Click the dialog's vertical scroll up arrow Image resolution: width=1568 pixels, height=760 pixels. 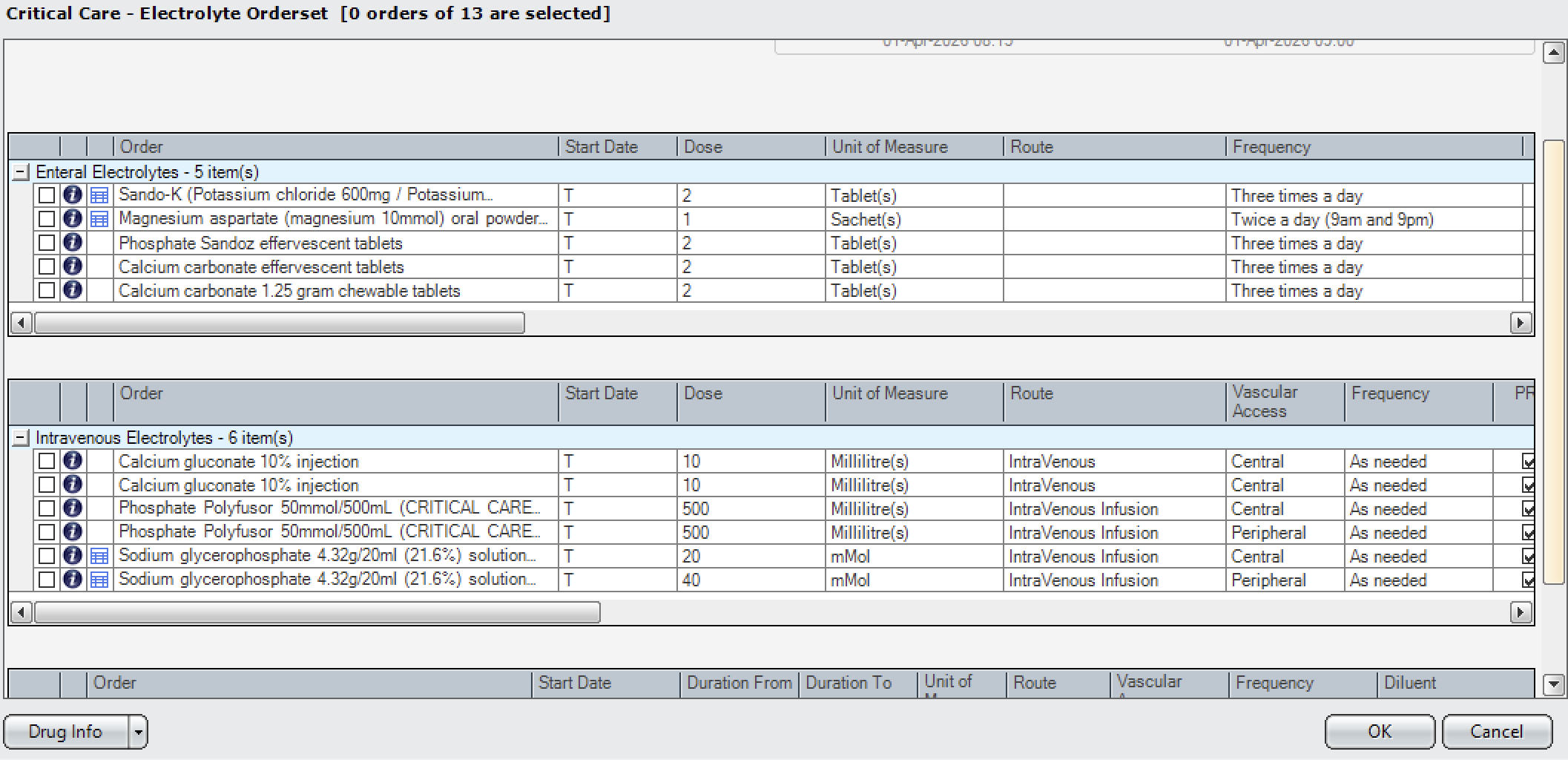(x=1553, y=53)
